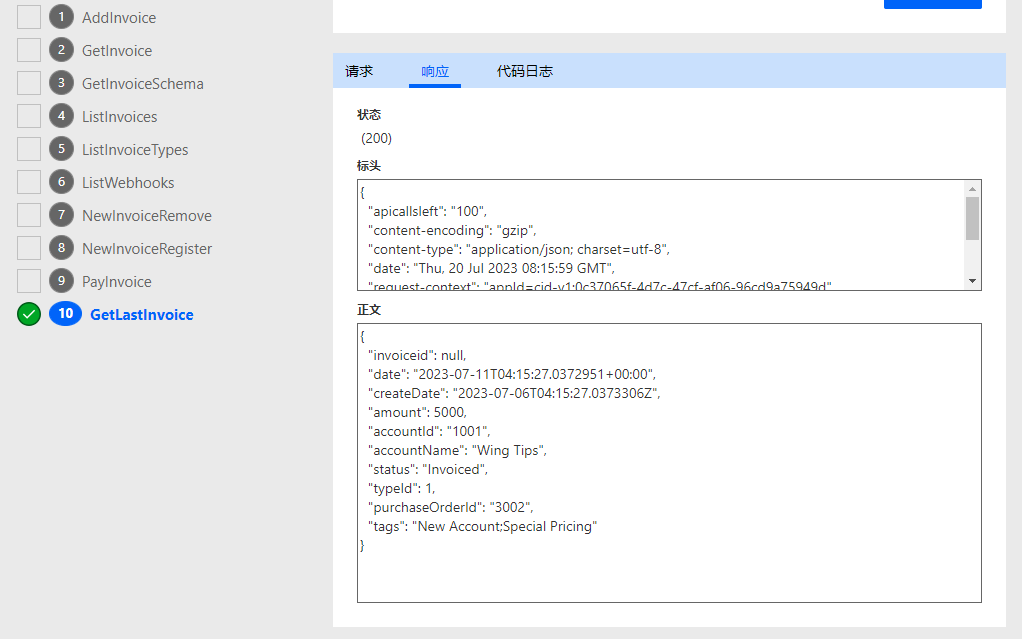Click the step 5 number badge
The width and height of the screenshot is (1022, 639).
61,149
